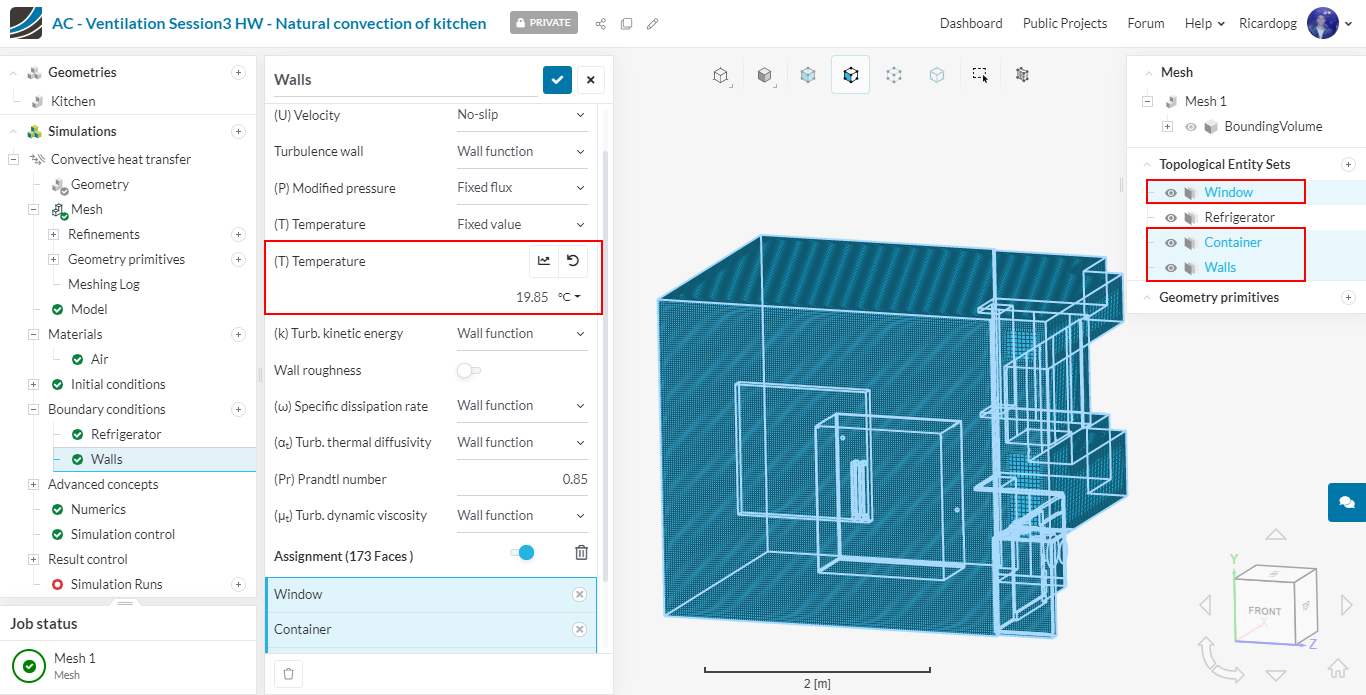
Task: Open the view orientation cube menu
Action: point(721,74)
